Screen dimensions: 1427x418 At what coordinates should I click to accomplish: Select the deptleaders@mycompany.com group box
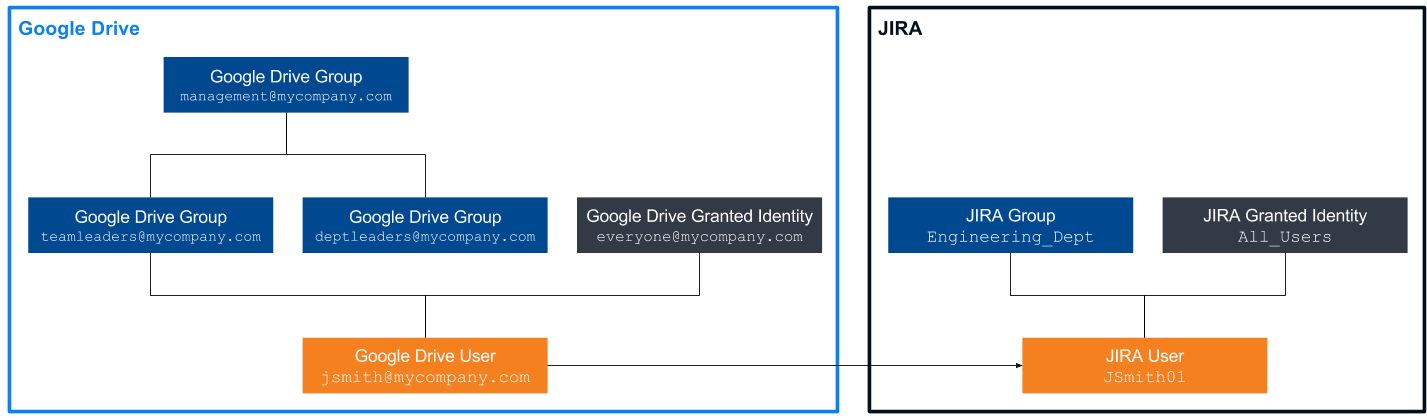(425, 225)
